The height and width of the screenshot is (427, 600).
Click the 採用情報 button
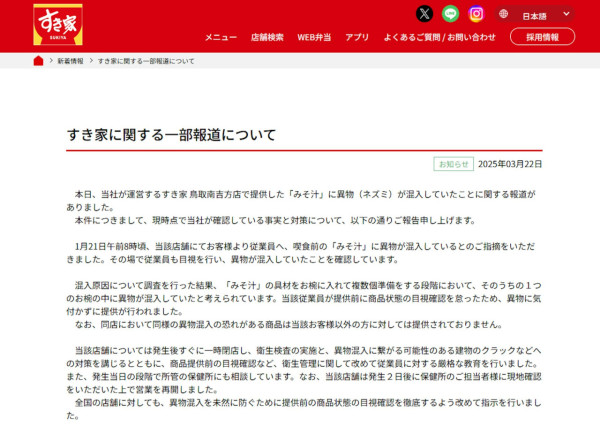(x=542, y=37)
